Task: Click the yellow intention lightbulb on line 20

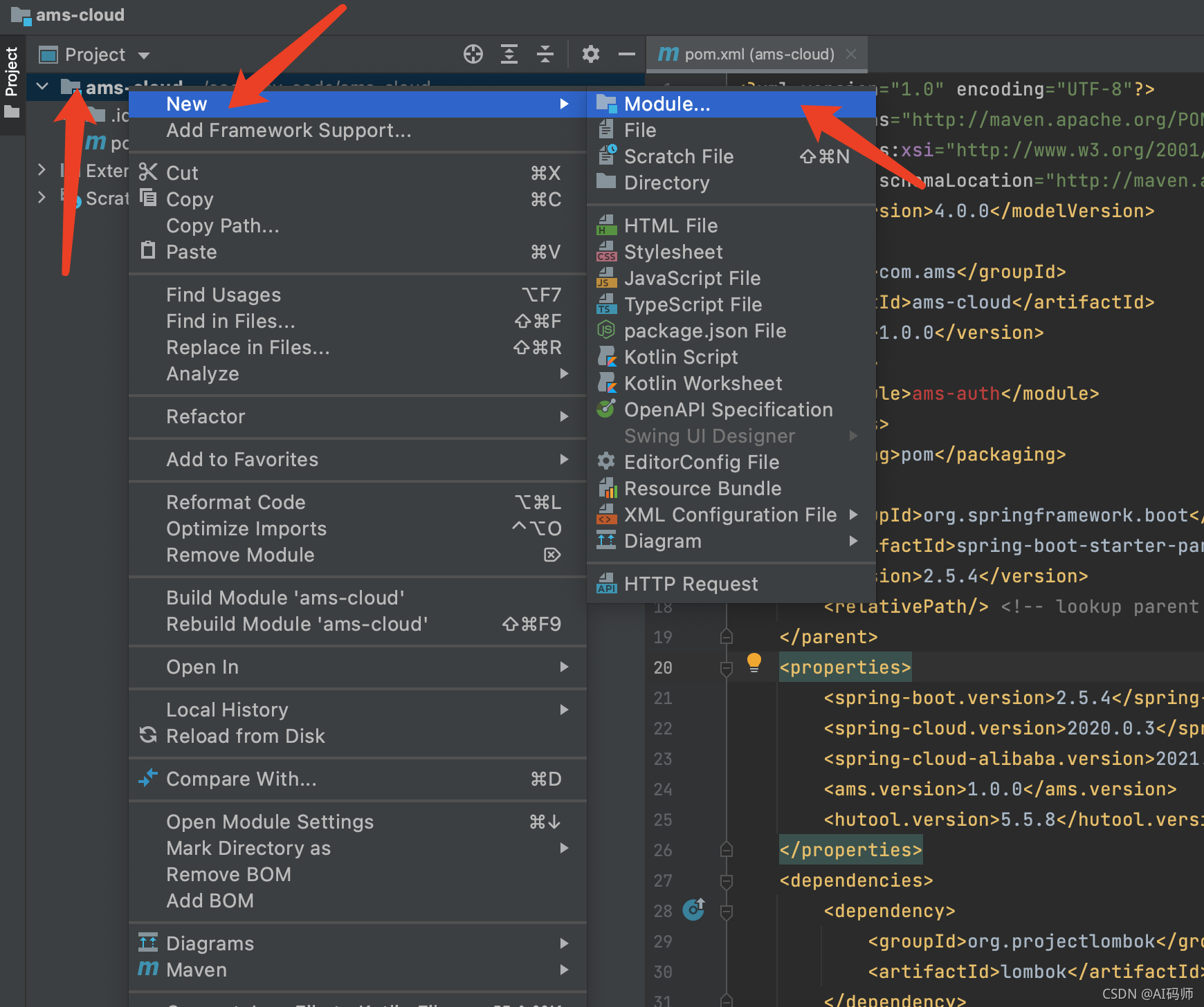Action: pos(754,663)
